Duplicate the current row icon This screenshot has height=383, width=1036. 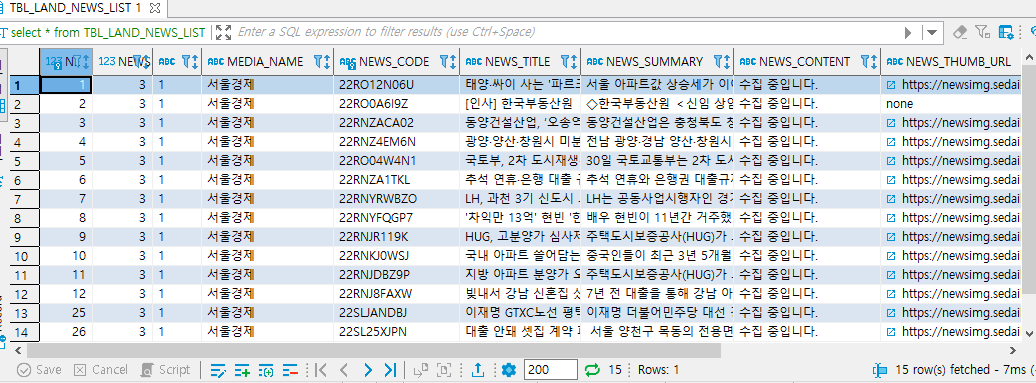pos(266,370)
